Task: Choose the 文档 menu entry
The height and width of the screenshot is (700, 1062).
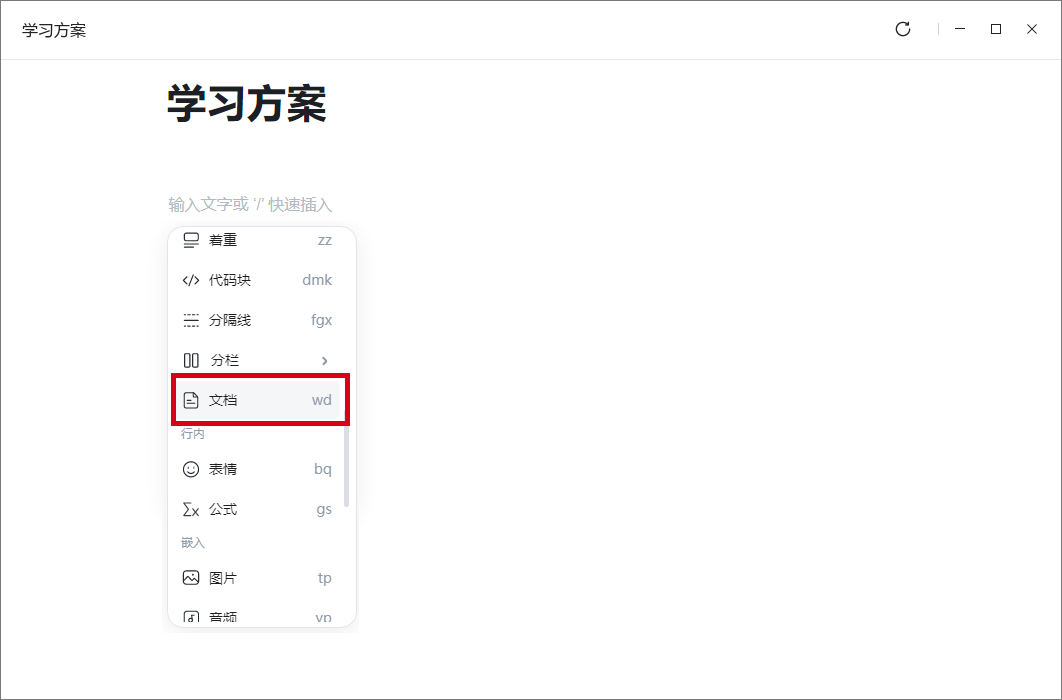Action: [258, 400]
